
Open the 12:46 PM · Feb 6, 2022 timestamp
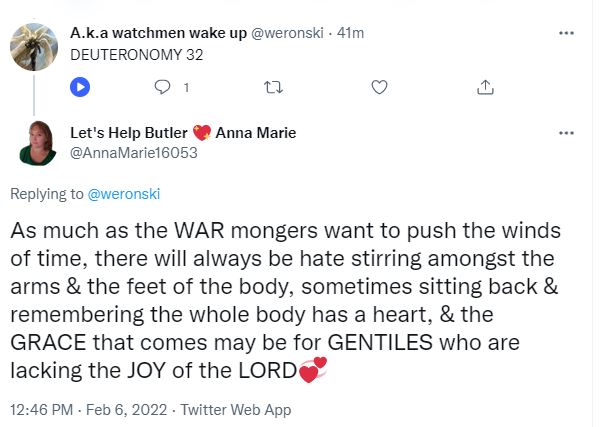[90, 408]
